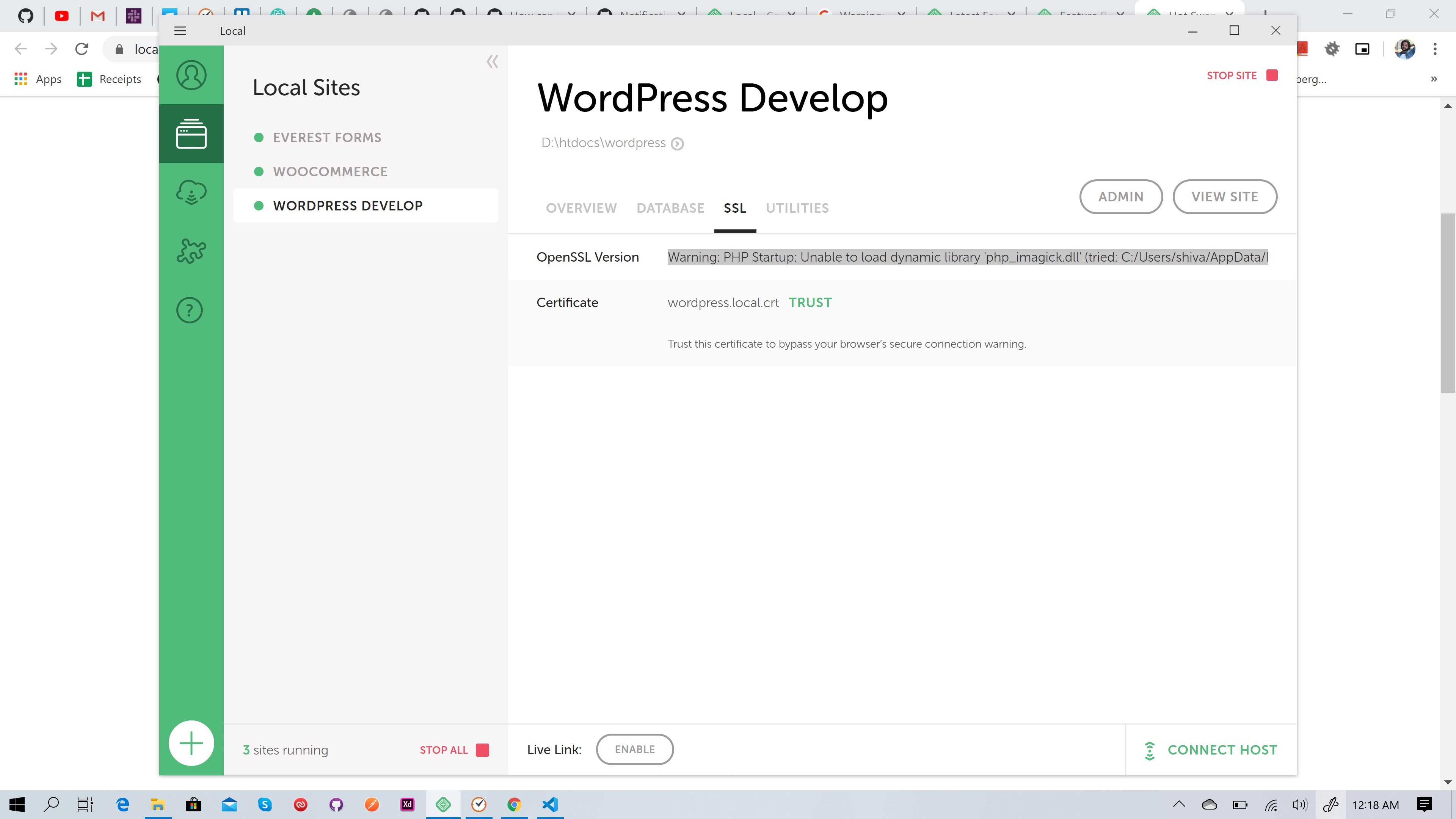Select the SSL tab
The height and width of the screenshot is (819, 1456).
735,208
